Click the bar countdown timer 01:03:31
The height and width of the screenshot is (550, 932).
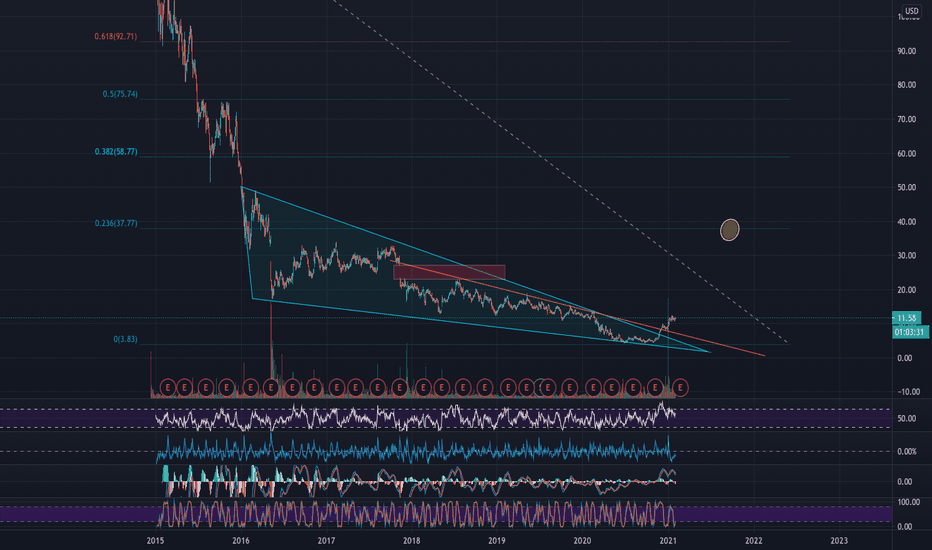click(x=910, y=332)
